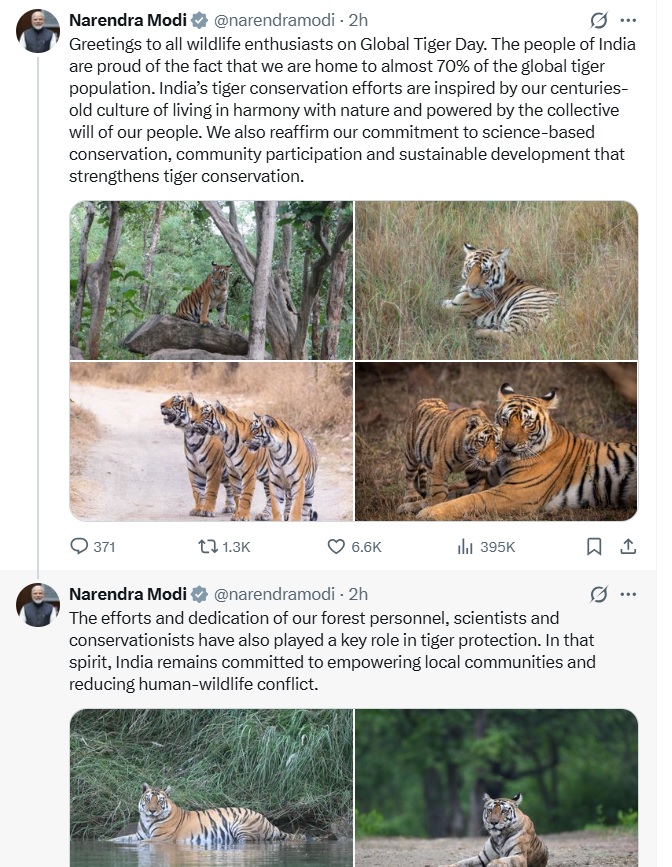
Task: View photo of tiger lying in water
Action: coord(211,788)
